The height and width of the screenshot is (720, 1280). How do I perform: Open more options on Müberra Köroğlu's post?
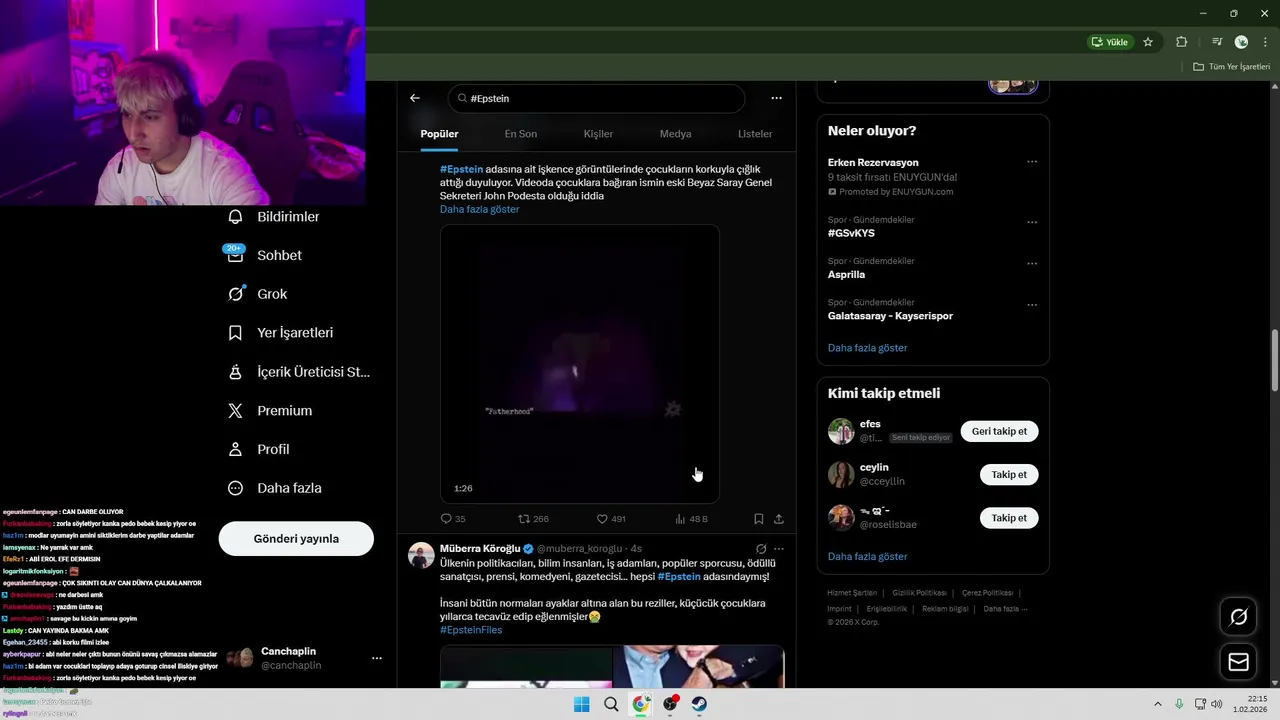pyautogui.click(x=779, y=549)
